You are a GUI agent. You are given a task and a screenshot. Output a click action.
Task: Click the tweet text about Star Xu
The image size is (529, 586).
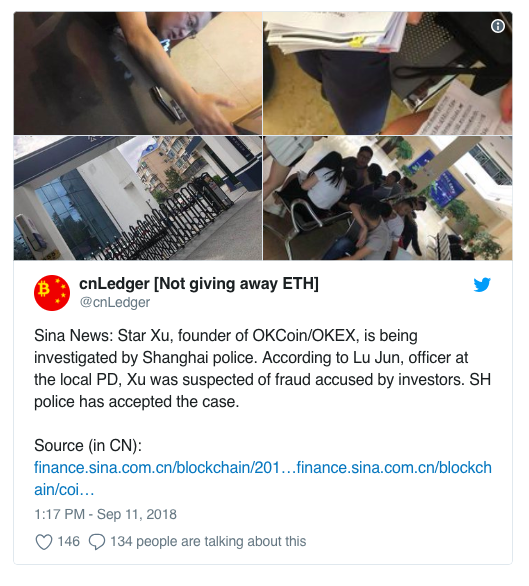(x=262, y=369)
